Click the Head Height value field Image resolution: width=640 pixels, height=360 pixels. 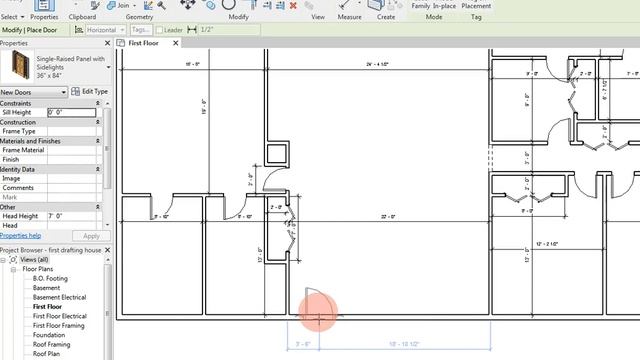click(71, 216)
